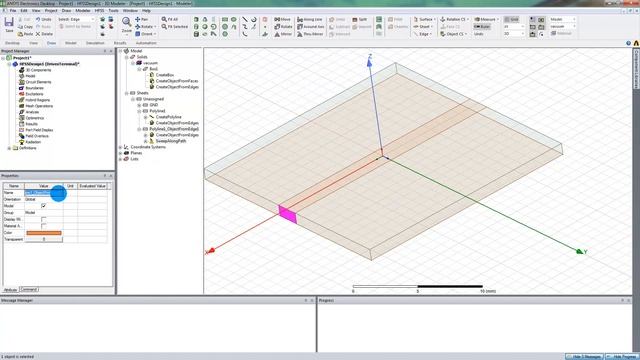Click Delete in the ribbon

44,34
